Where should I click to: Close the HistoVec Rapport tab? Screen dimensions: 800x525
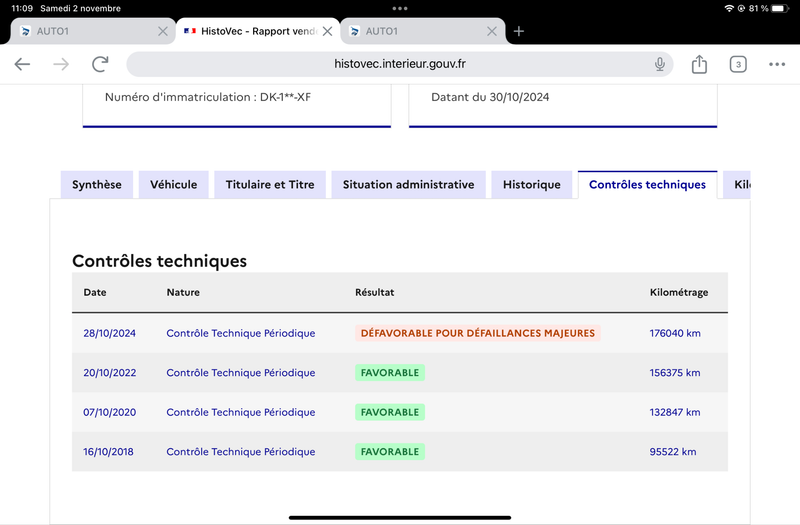(328, 31)
